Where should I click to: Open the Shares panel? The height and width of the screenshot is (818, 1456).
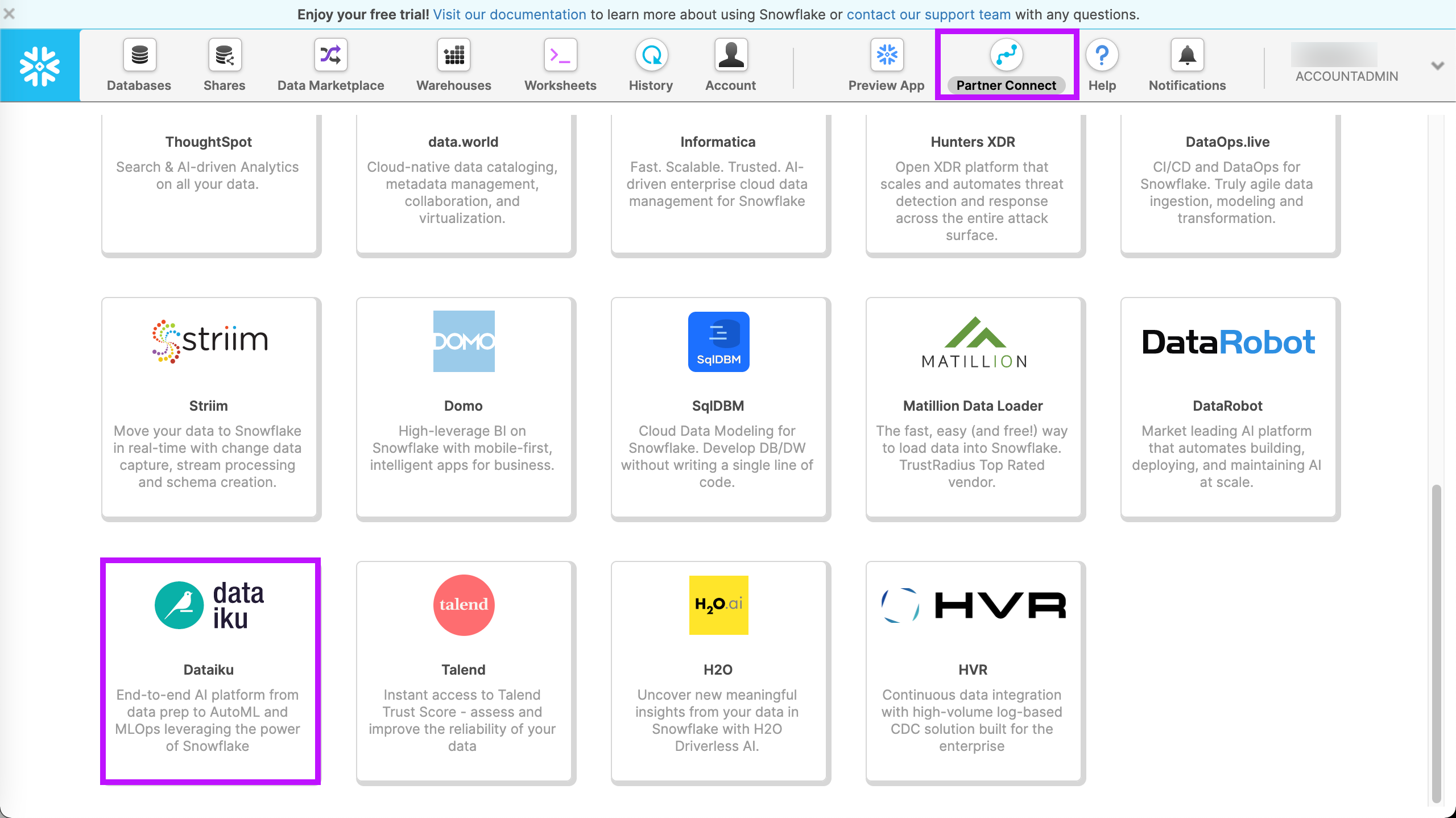[x=224, y=65]
